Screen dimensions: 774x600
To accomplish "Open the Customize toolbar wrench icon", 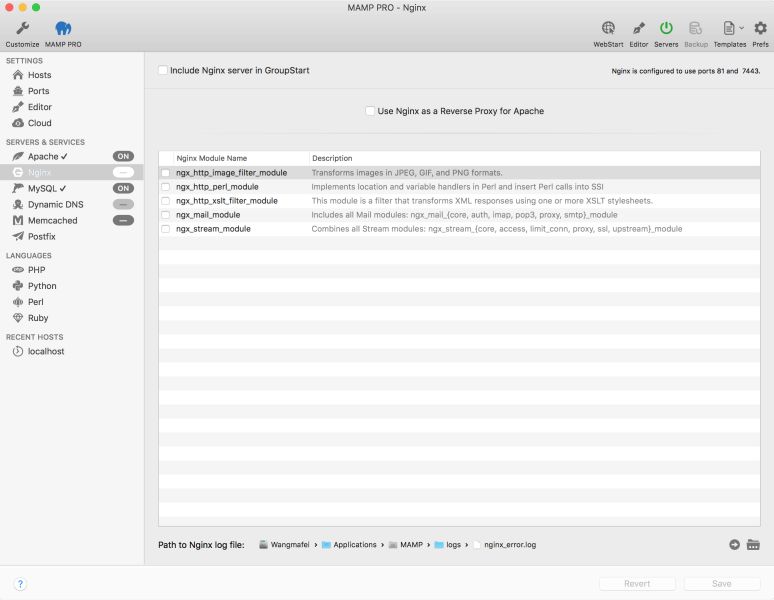I will point(22,29).
